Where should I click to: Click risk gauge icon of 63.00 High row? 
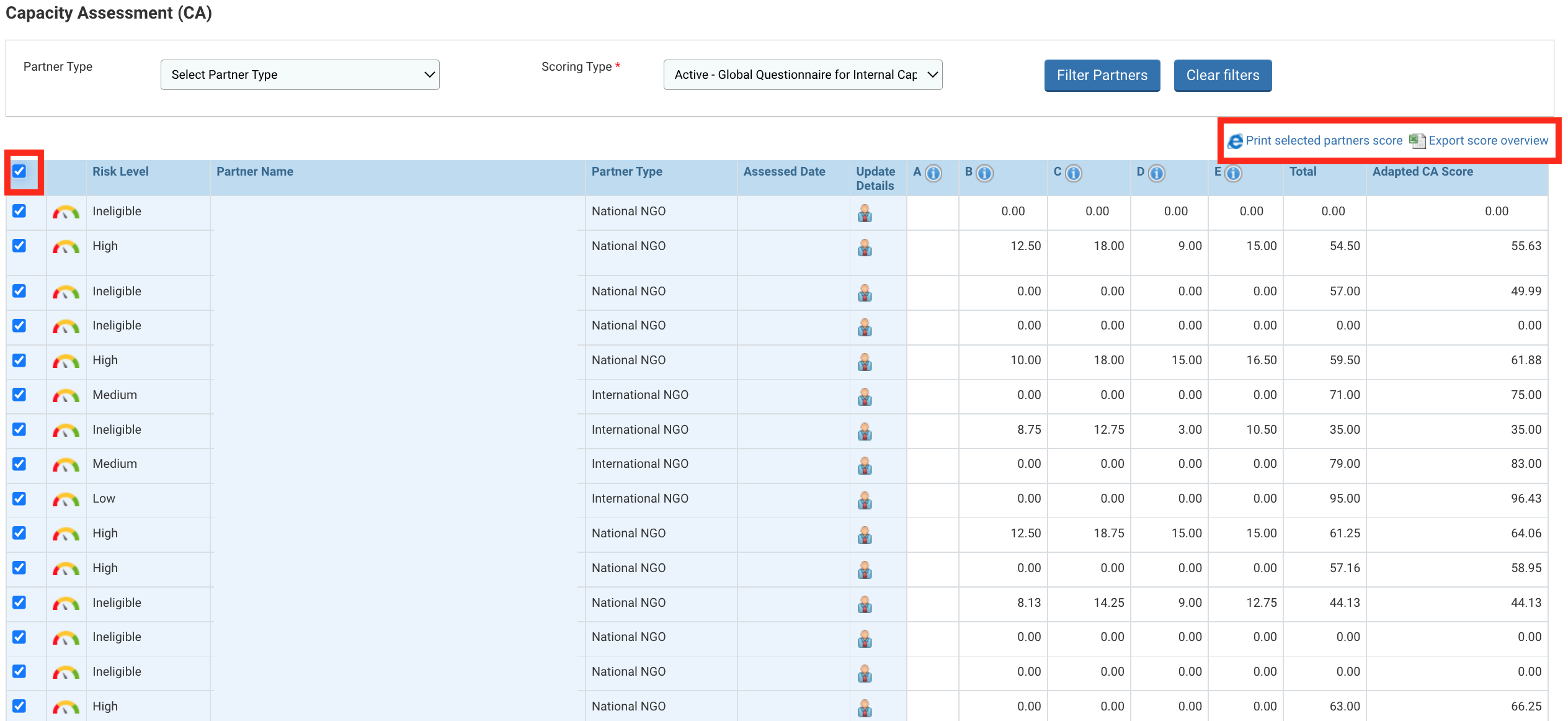pyautogui.click(x=66, y=707)
